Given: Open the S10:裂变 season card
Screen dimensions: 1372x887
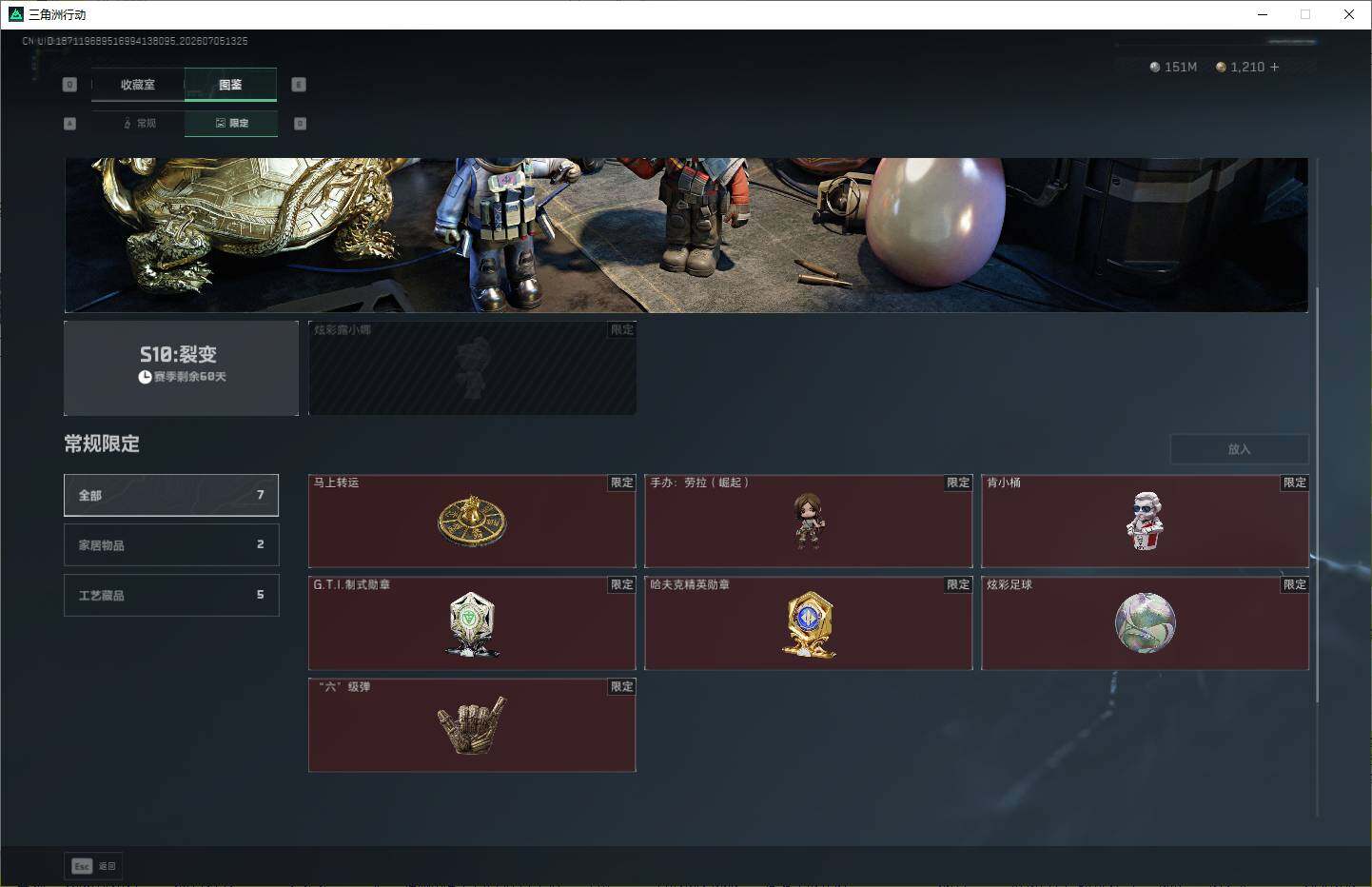Looking at the screenshot, I should tap(181, 367).
